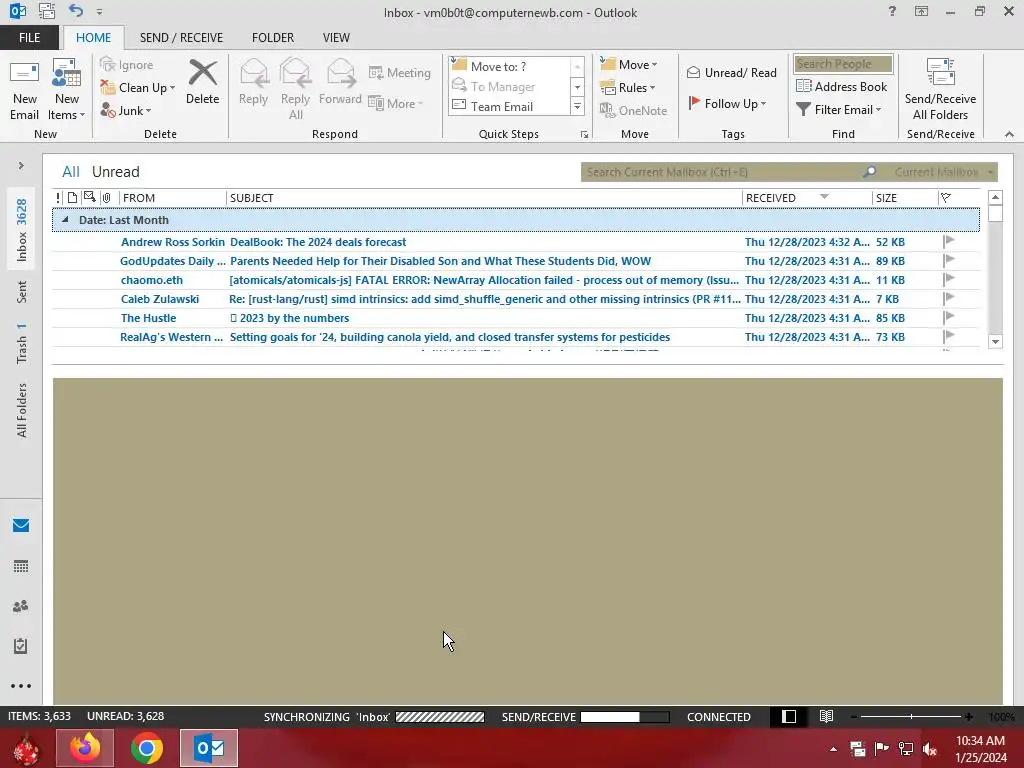
Task: Click Ignore conversation button
Action: click(127, 65)
